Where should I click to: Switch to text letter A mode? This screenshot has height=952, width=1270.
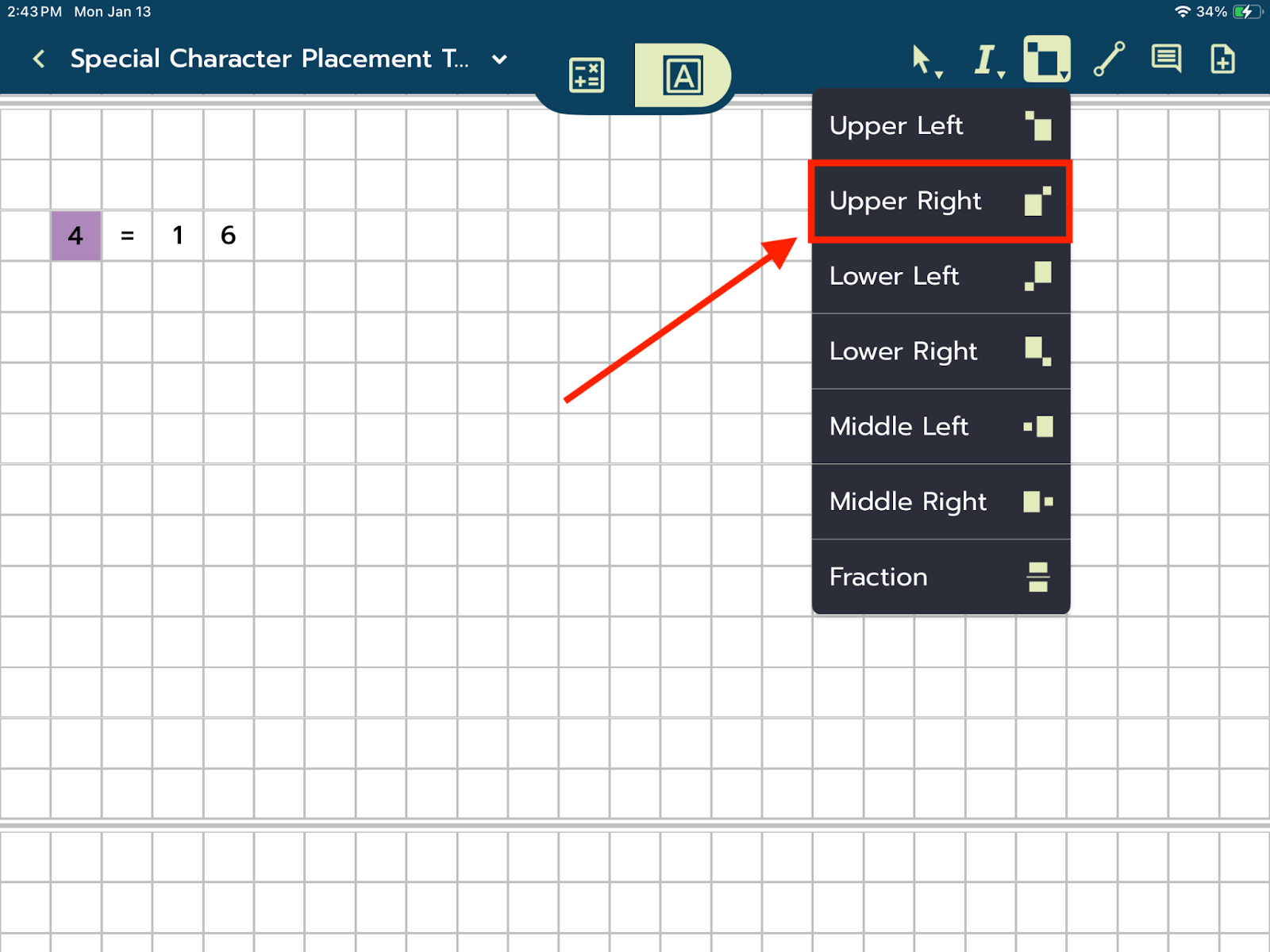click(683, 76)
